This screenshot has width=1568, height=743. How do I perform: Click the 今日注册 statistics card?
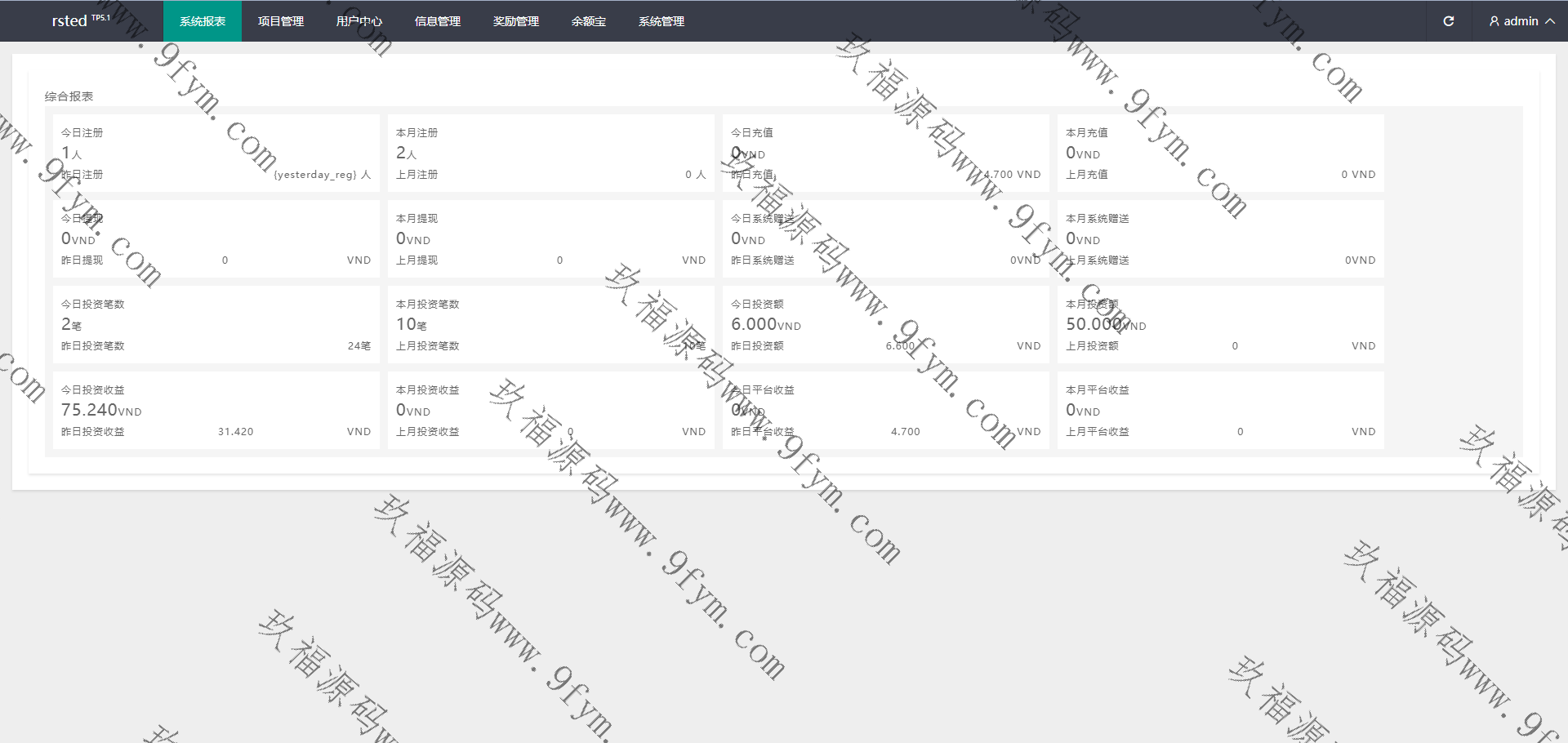coord(216,153)
